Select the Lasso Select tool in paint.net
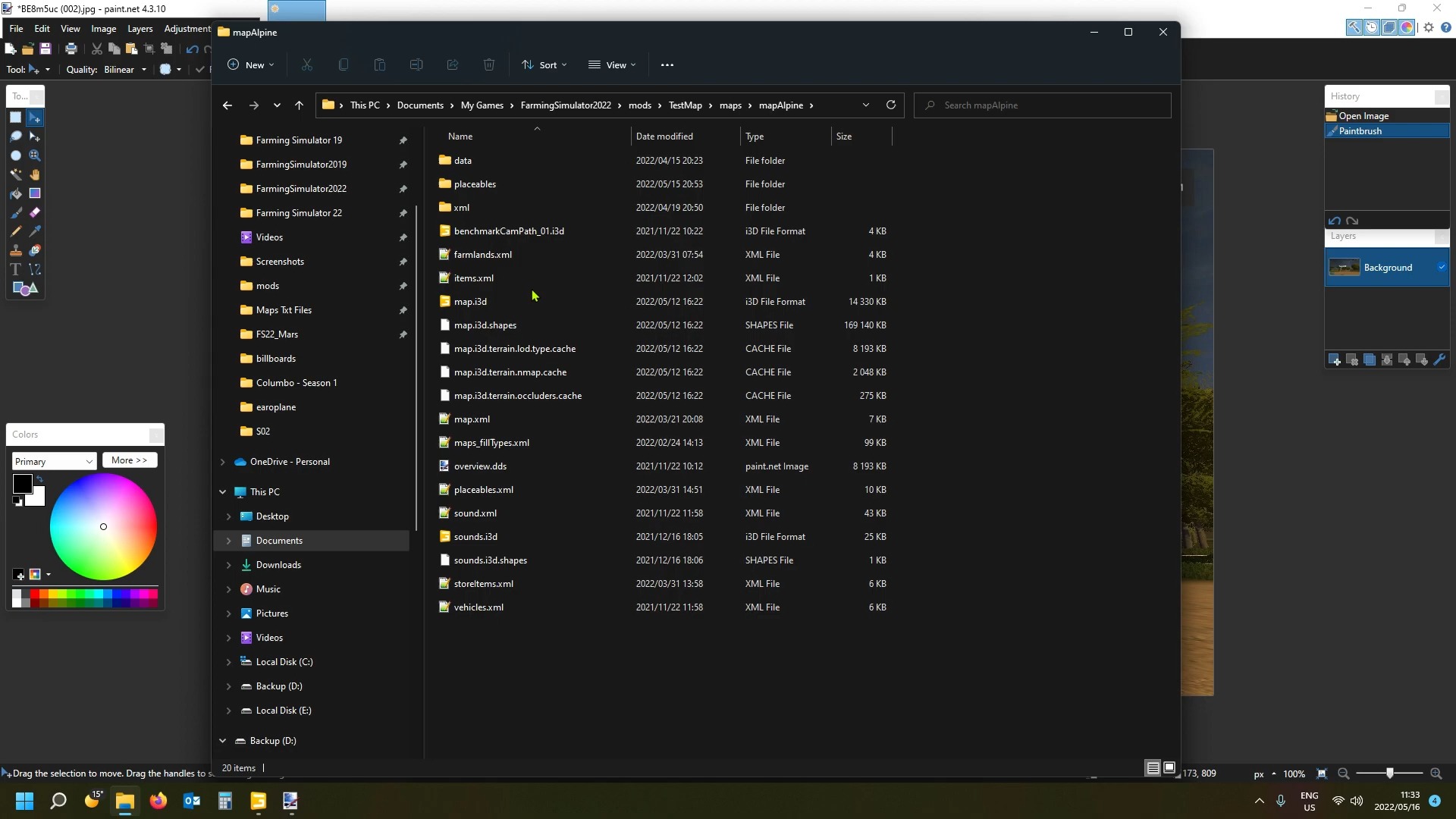 pyautogui.click(x=15, y=136)
